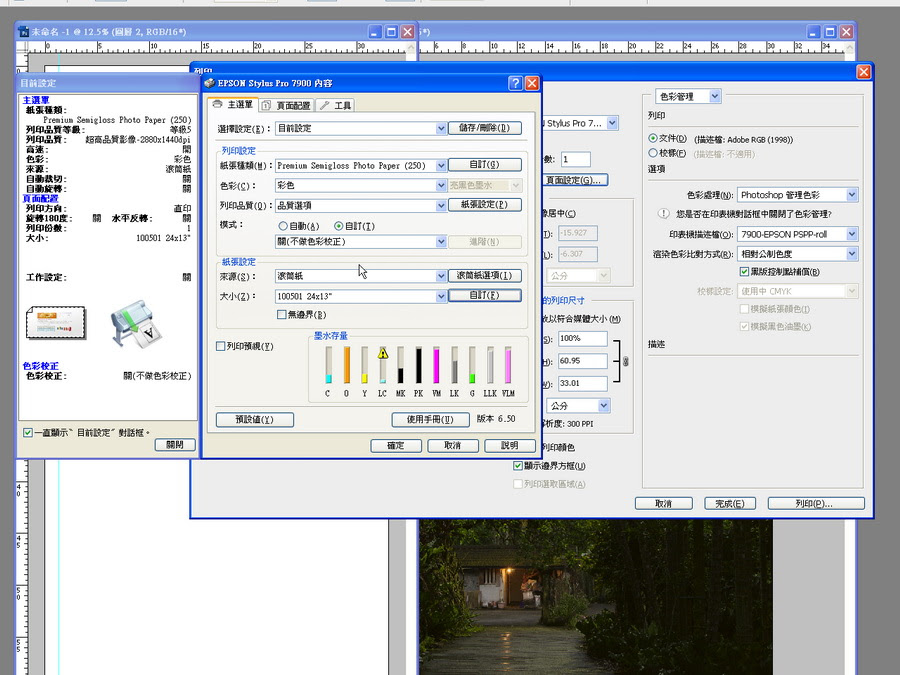900x675 pixels.
Task: Click the document icon in 未命名-1 title bar
Action: (x=24, y=32)
